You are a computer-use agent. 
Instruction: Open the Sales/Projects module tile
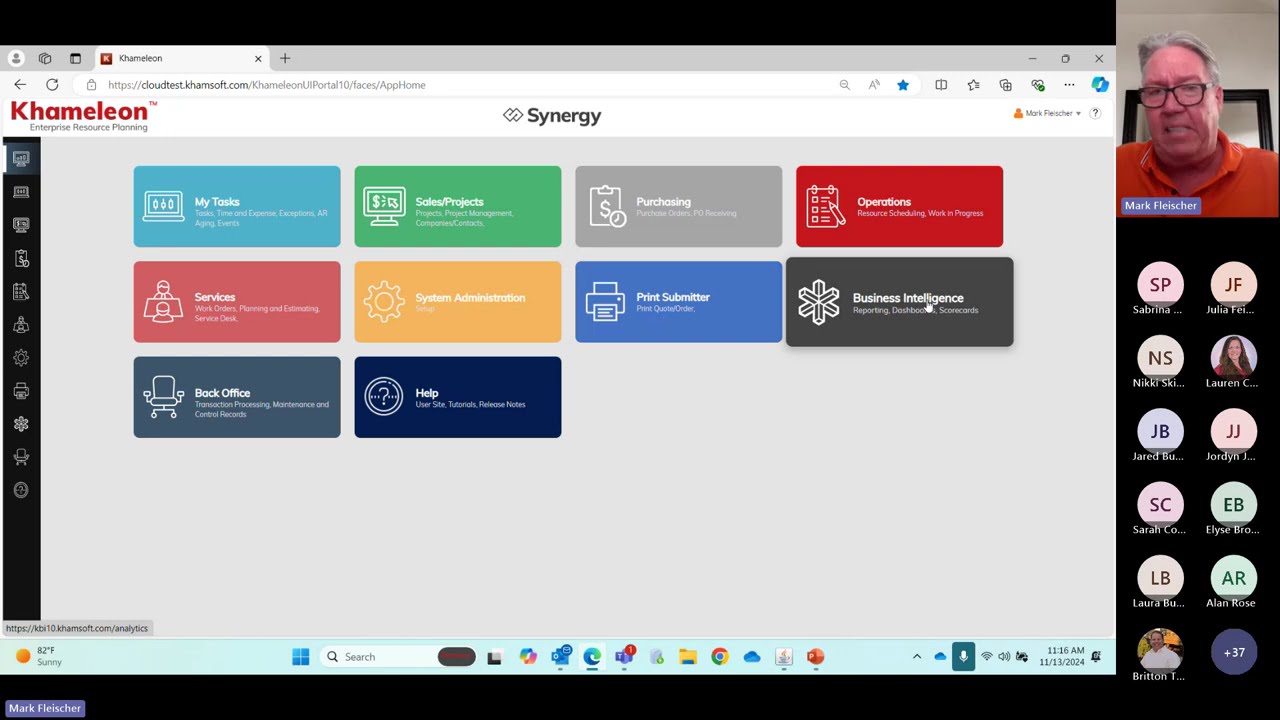(x=457, y=206)
